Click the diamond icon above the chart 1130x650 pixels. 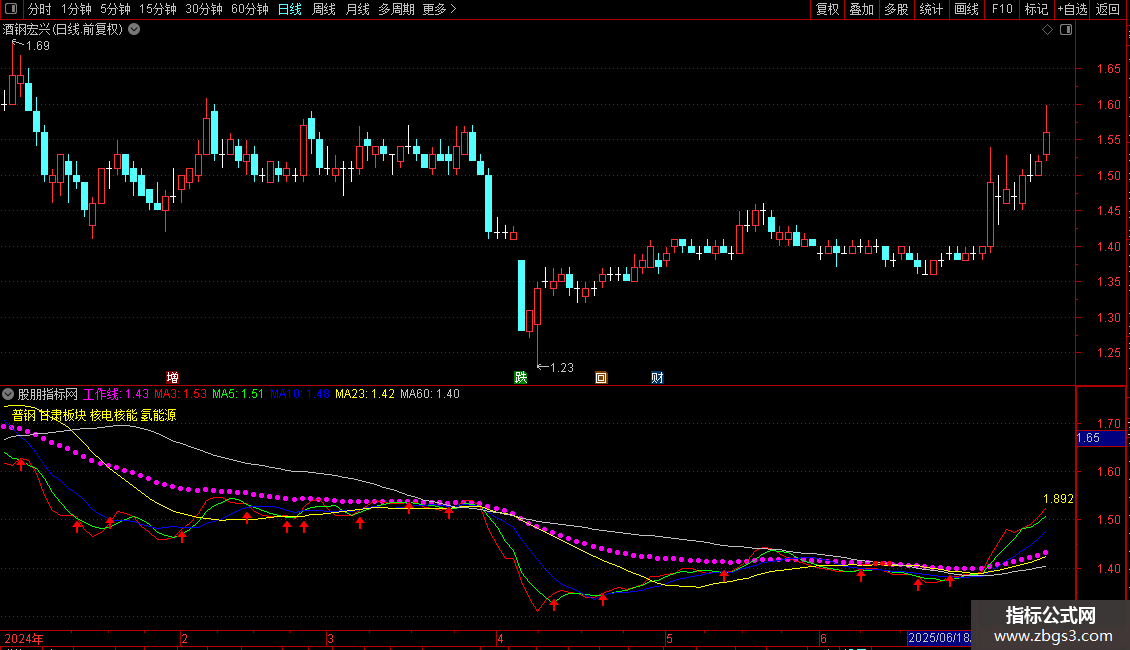(1047, 30)
